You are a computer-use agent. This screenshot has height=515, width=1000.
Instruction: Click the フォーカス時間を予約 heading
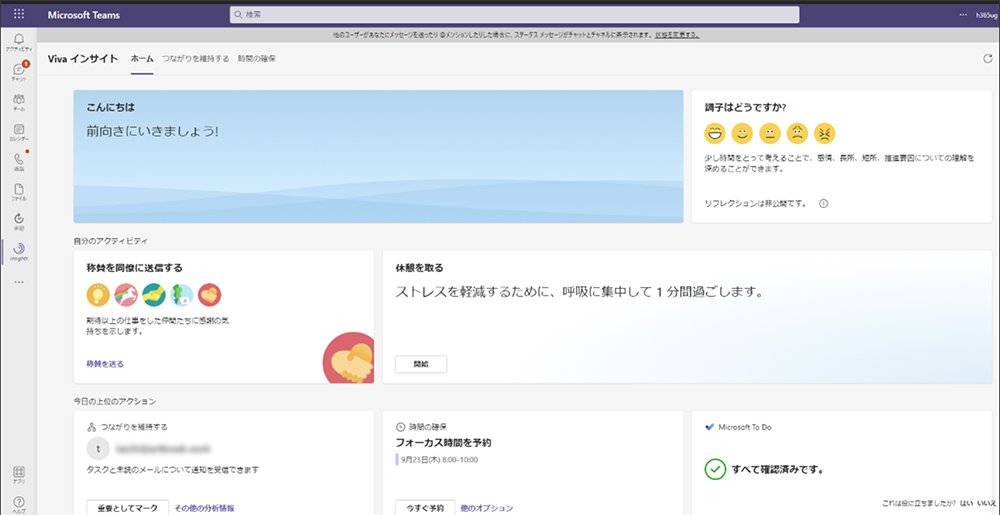coord(443,442)
